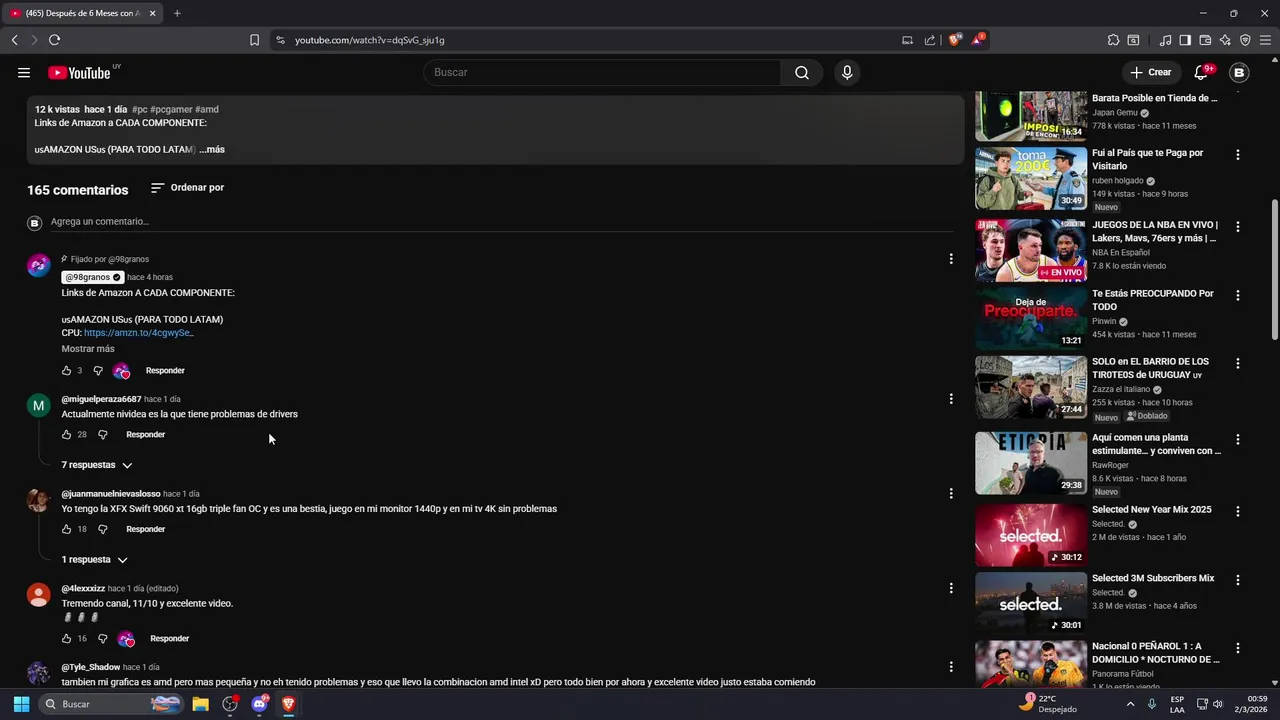Reply to @juanmanuelnievaslosso's comment
This screenshot has width=1280, height=720.
tap(146, 529)
